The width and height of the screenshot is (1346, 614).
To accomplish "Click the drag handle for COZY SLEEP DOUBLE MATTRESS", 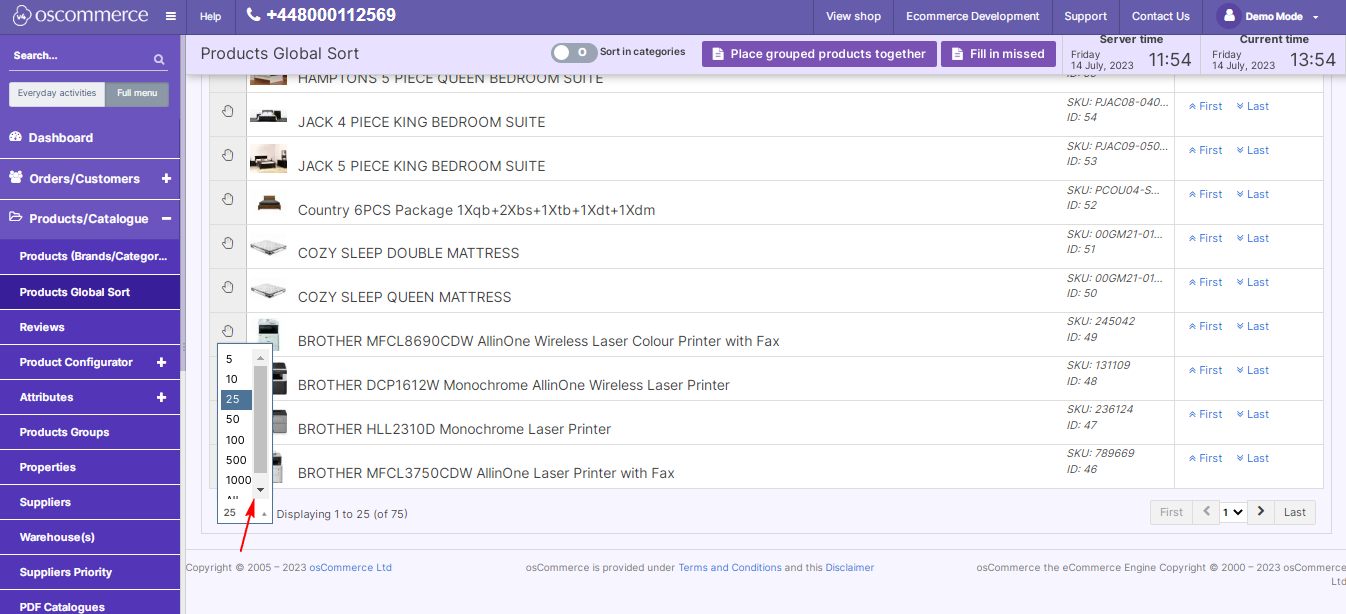I will (x=228, y=243).
